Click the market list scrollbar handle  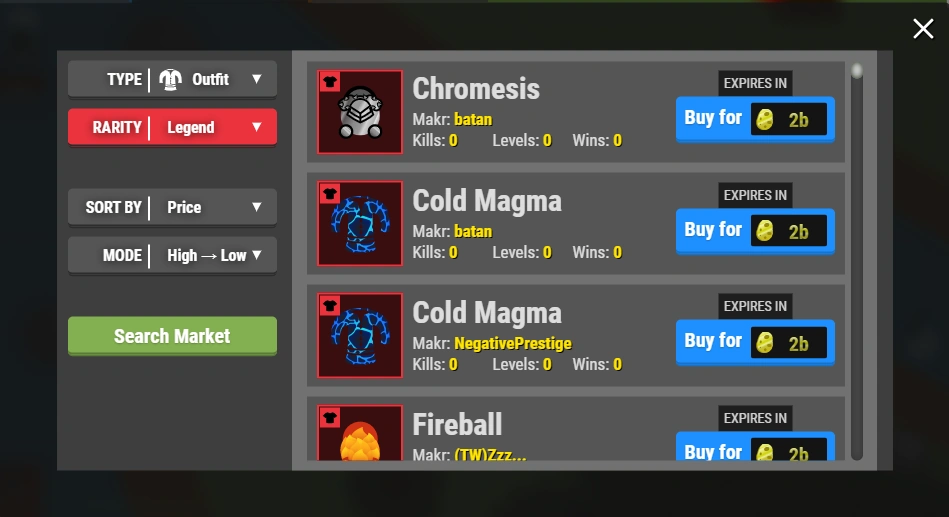tap(856, 71)
